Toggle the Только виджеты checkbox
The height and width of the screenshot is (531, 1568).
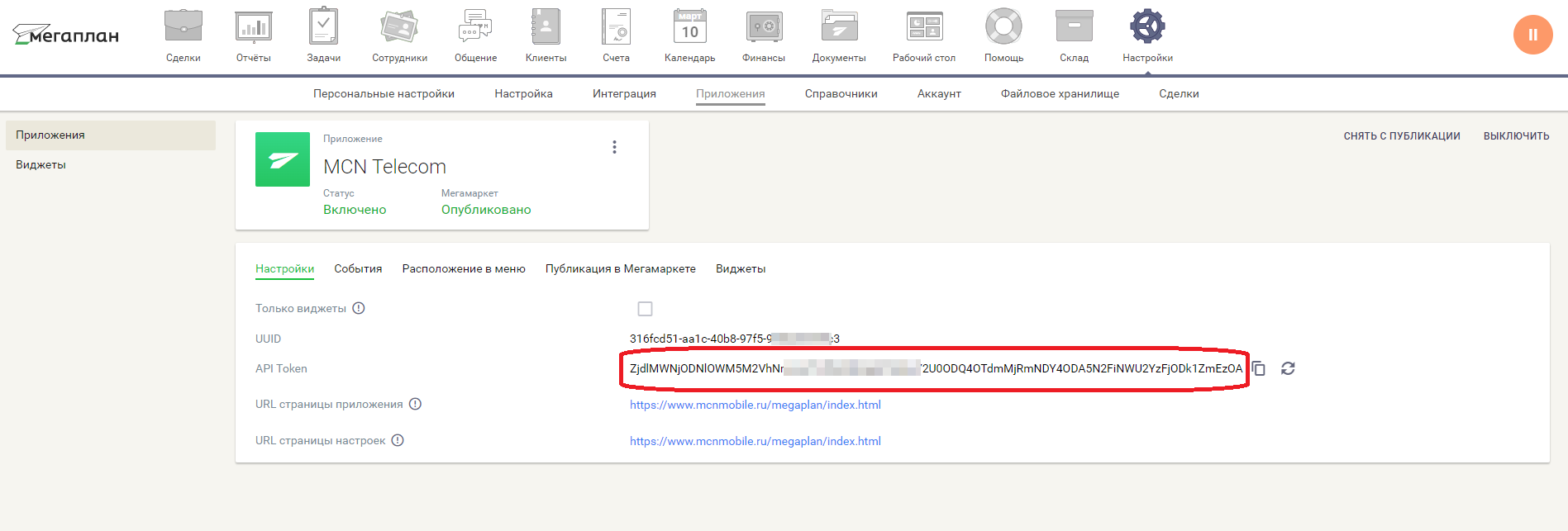tap(646, 309)
